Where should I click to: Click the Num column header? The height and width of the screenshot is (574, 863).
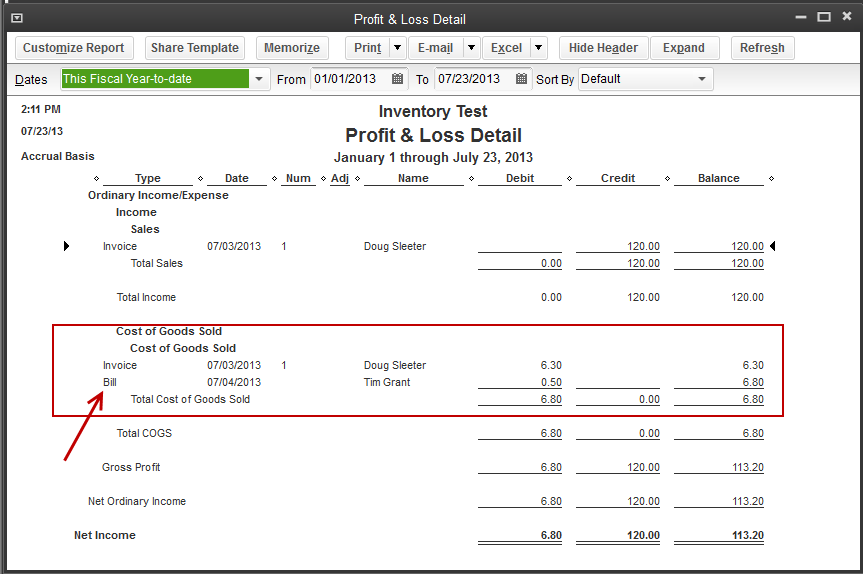(x=298, y=178)
